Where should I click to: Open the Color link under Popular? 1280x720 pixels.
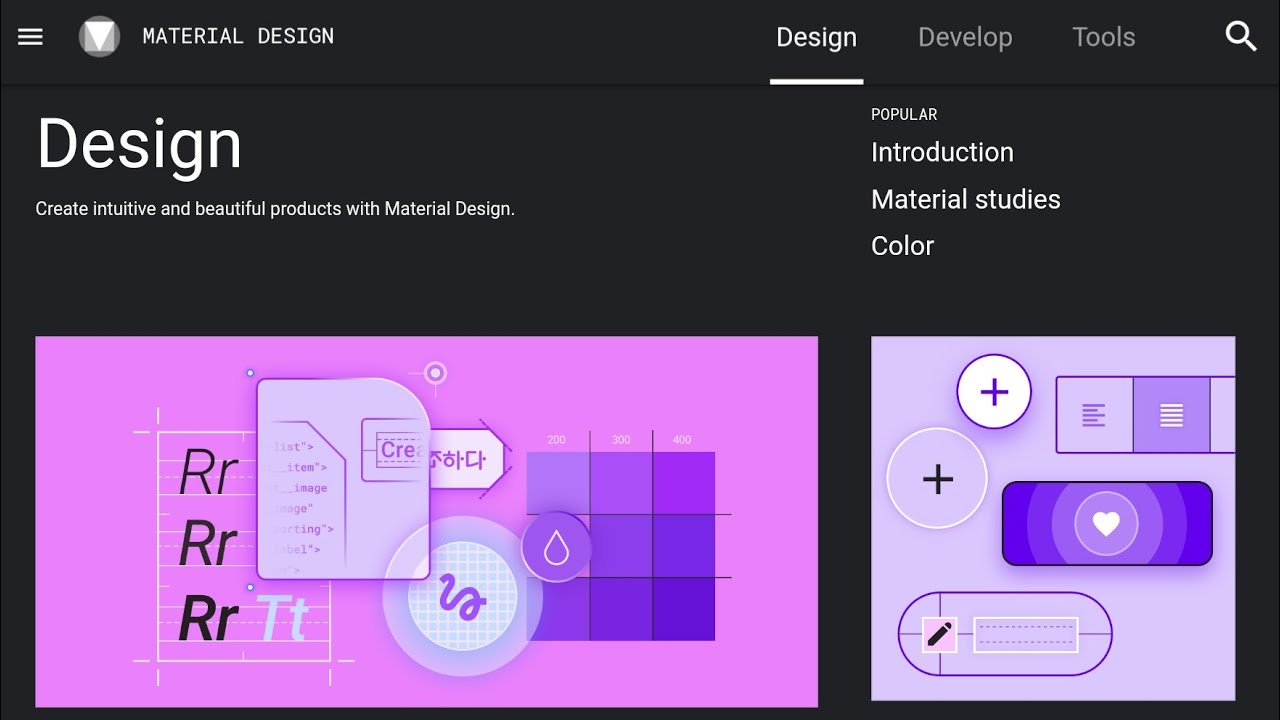902,246
